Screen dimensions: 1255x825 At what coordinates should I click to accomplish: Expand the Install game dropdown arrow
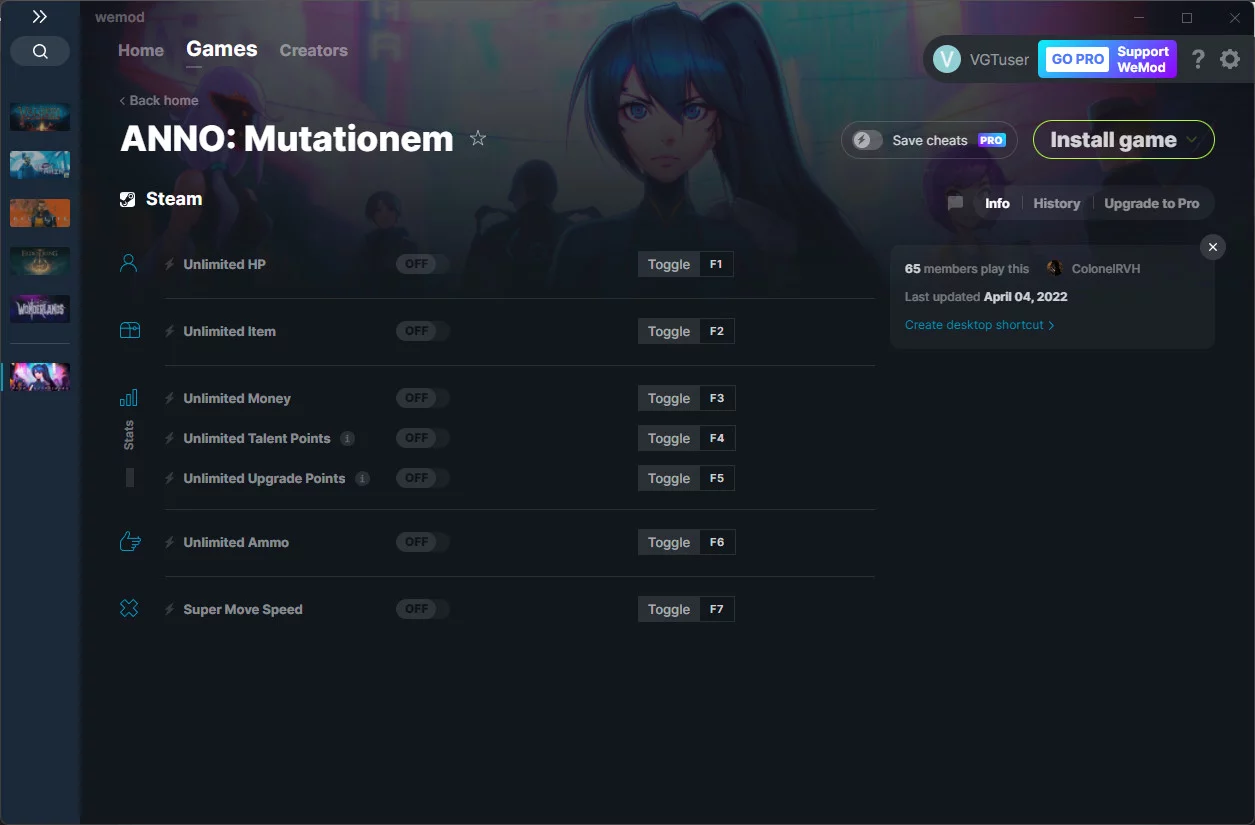click(x=1192, y=140)
